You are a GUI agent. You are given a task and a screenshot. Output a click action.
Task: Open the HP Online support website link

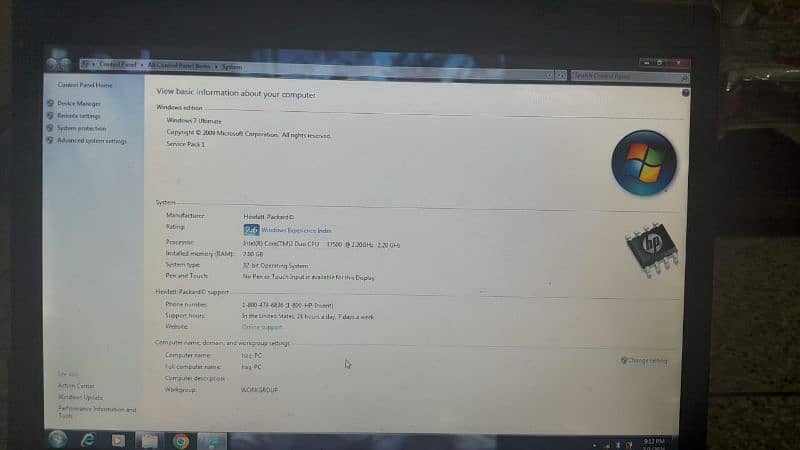tap(262, 327)
